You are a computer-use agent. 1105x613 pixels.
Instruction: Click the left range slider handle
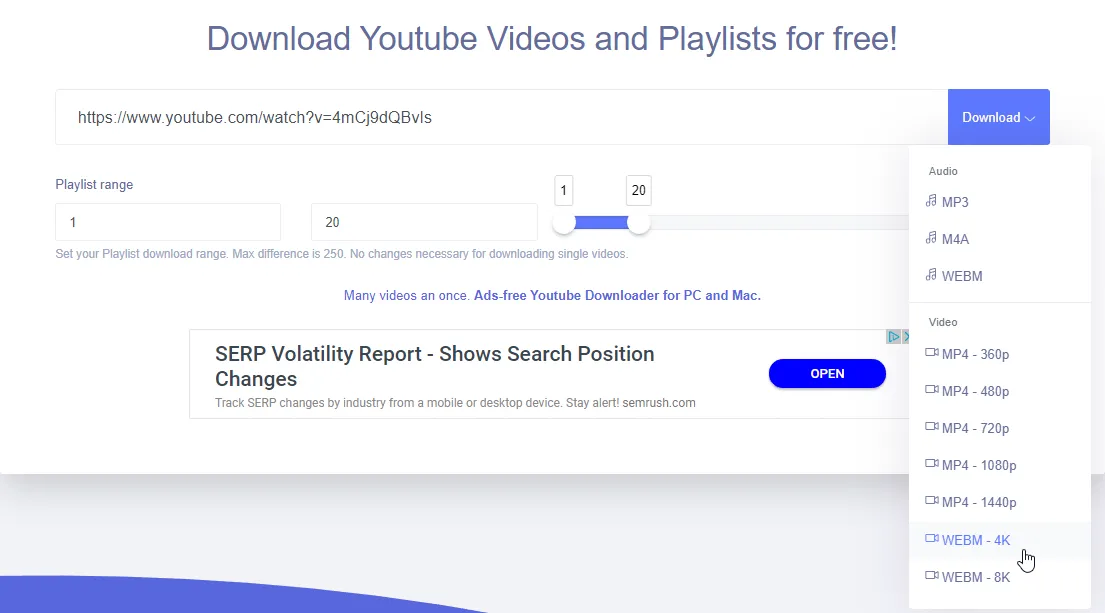click(564, 223)
